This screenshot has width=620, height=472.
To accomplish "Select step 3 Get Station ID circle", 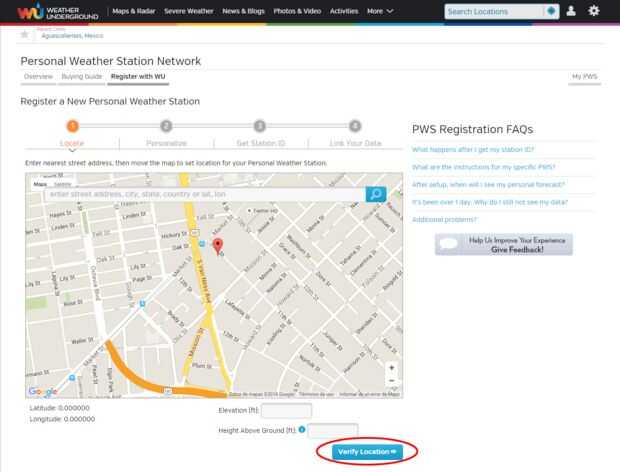I will tap(260, 126).
